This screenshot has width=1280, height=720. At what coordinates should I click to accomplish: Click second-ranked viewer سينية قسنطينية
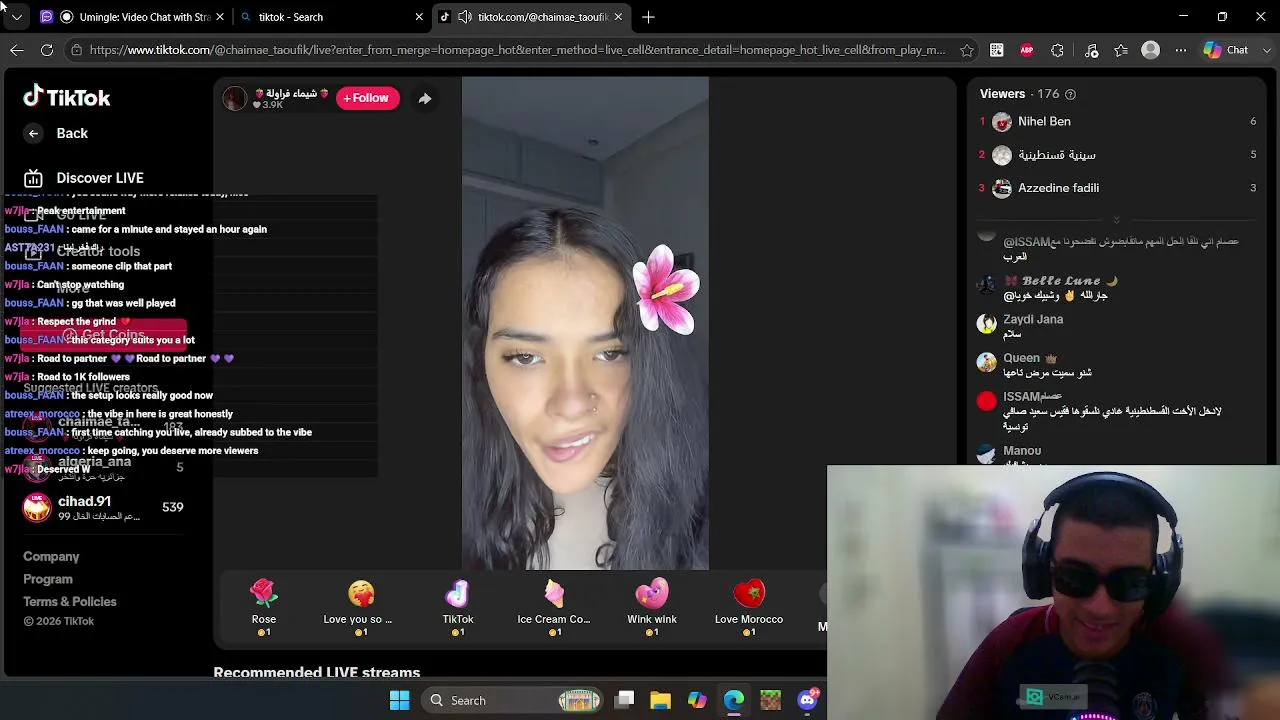[x=1056, y=155]
